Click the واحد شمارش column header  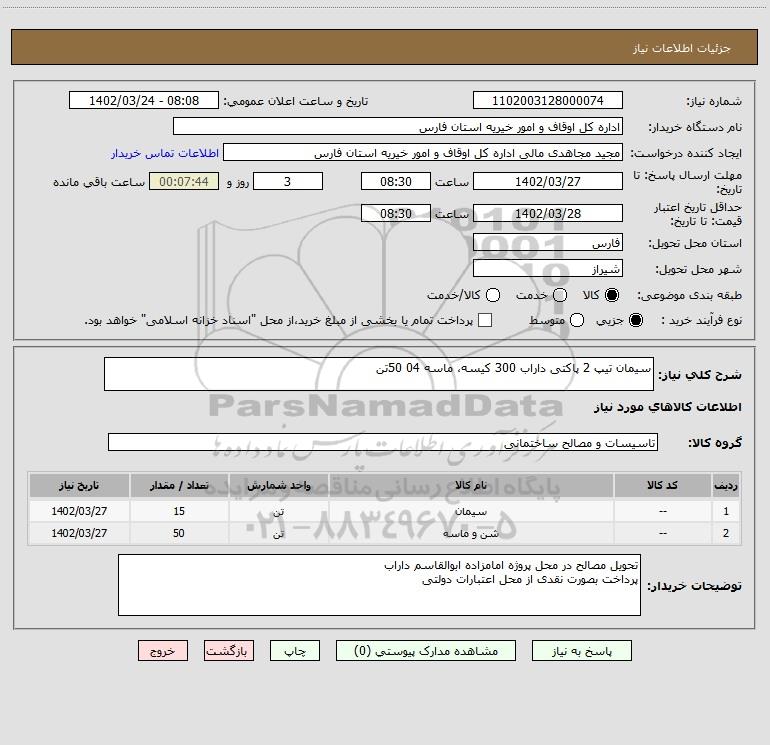278,486
